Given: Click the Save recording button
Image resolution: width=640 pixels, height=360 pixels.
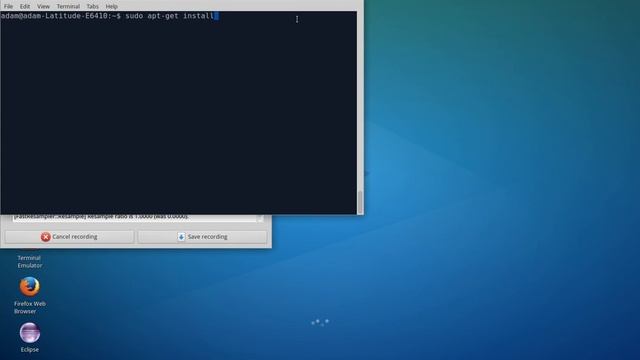Looking at the screenshot, I should pyautogui.click(x=202, y=237).
